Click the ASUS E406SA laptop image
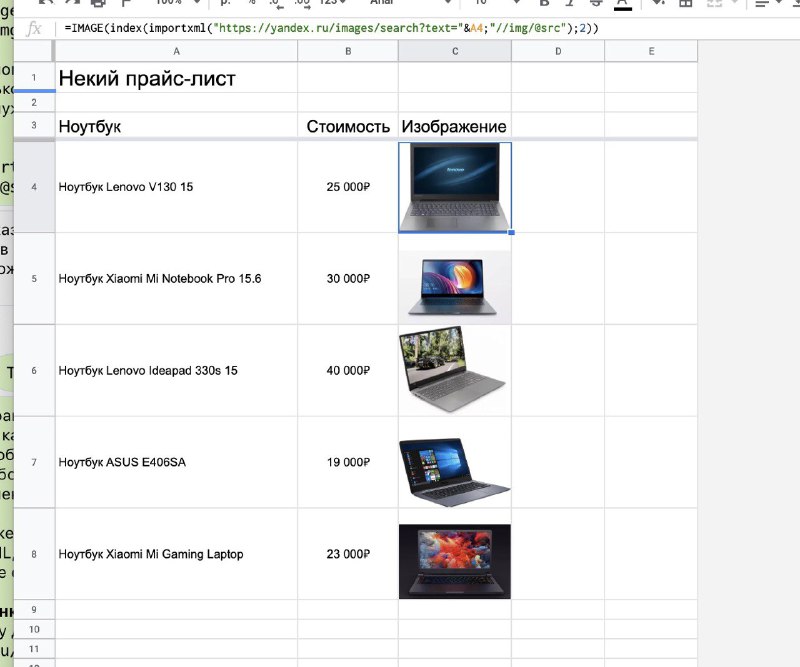The height and width of the screenshot is (667, 800). 455,472
